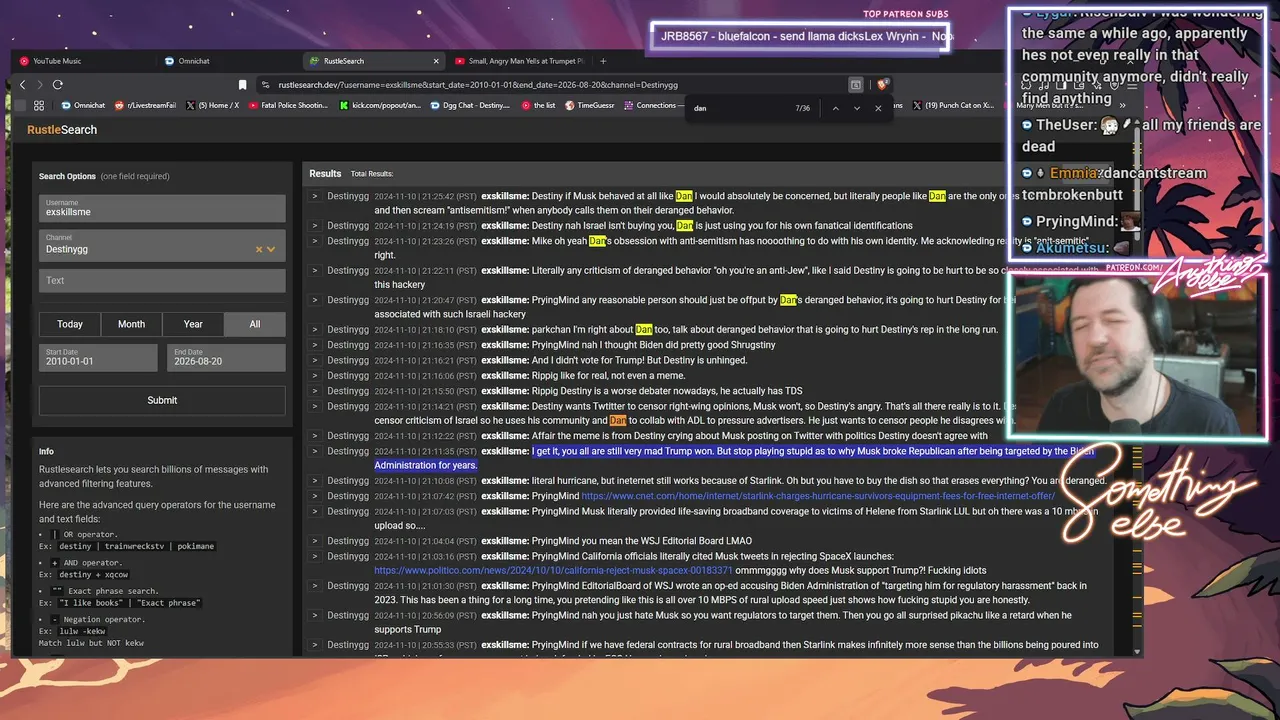Click the bookmark icon in address bar
This screenshot has height=720, width=1280.
242,85
